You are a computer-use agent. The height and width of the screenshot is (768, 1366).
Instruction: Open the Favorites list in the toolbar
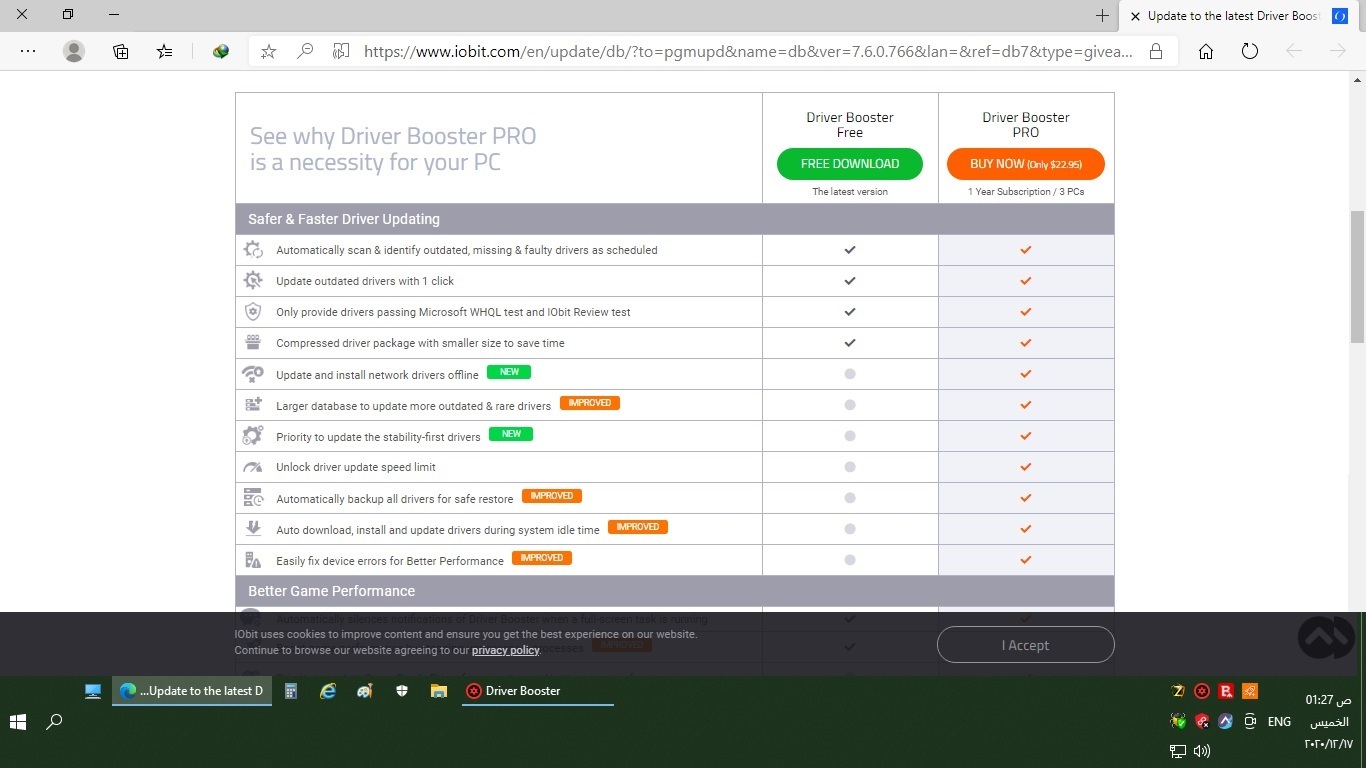click(165, 51)
